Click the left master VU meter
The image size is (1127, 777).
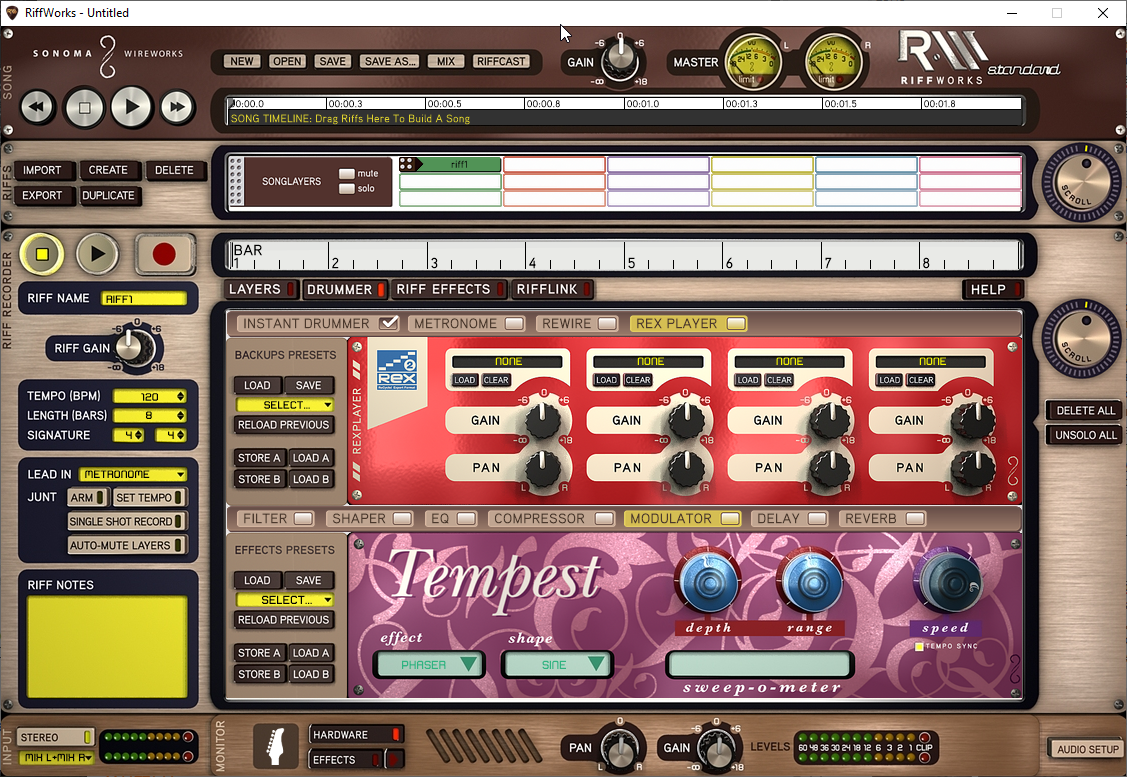point(753,62)
